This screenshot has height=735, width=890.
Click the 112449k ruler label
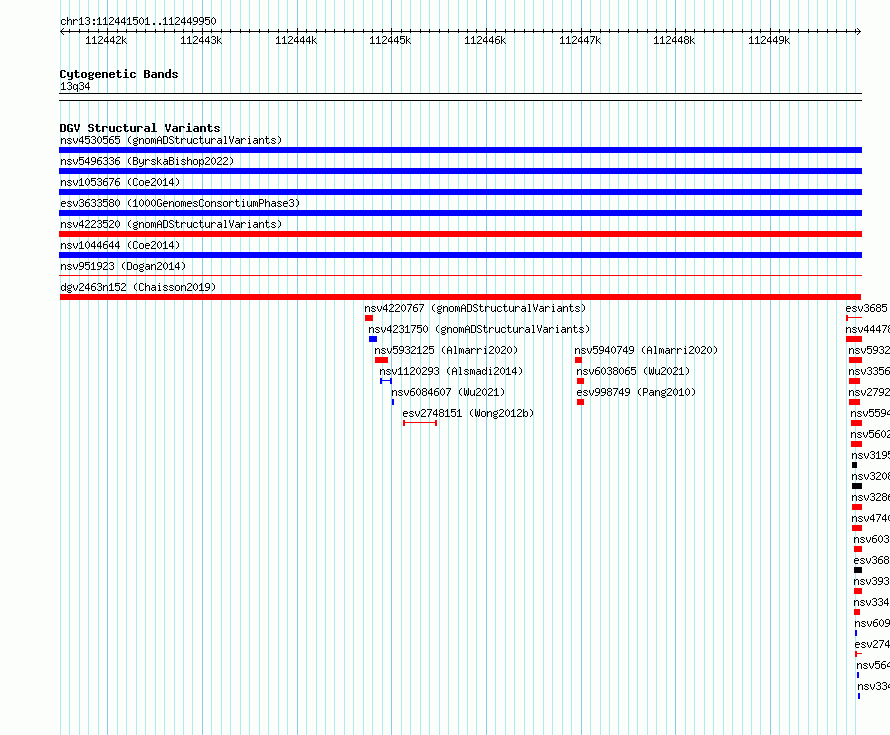tap(769, 40)
